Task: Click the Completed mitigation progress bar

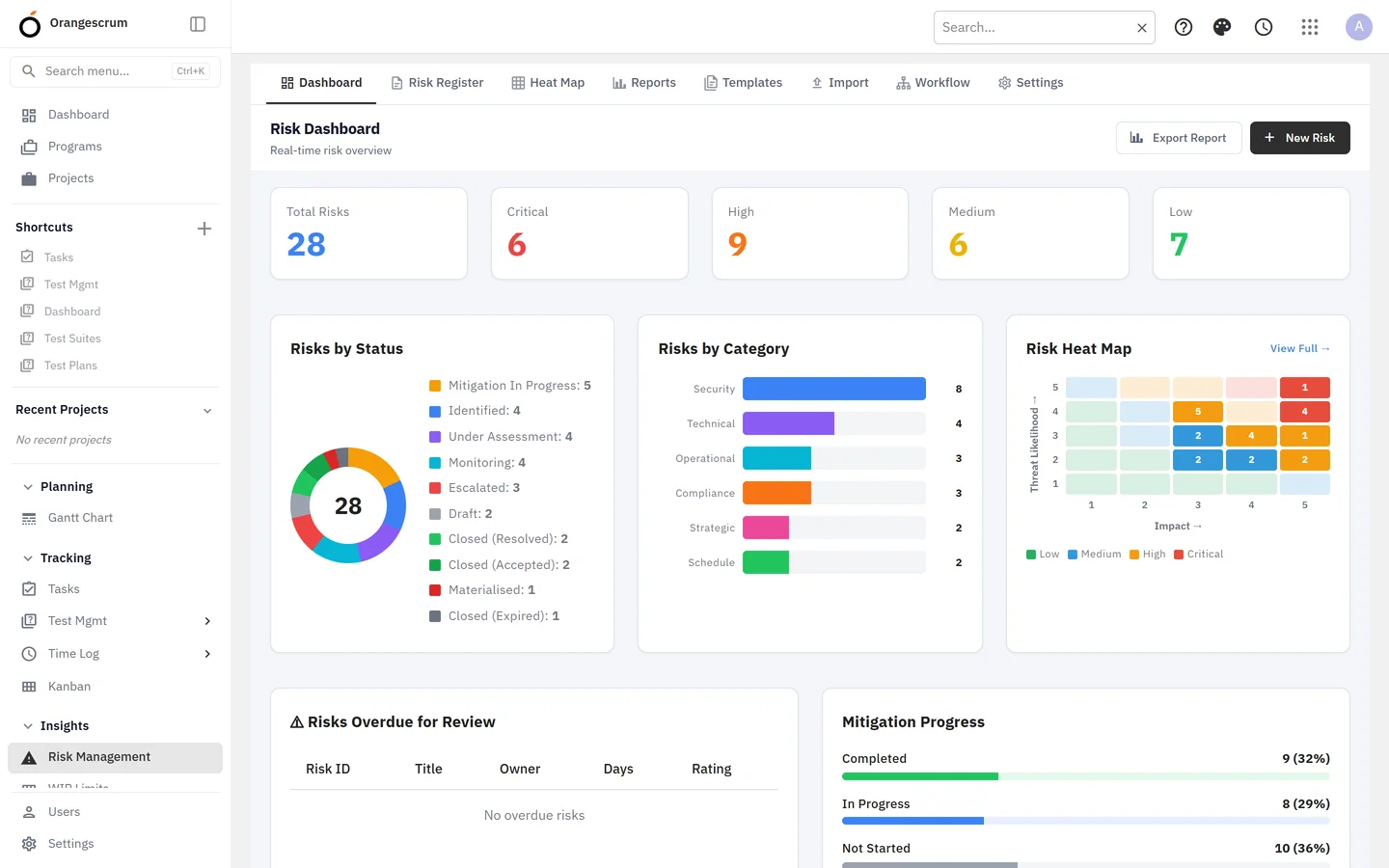Action: pos(1086,776)
